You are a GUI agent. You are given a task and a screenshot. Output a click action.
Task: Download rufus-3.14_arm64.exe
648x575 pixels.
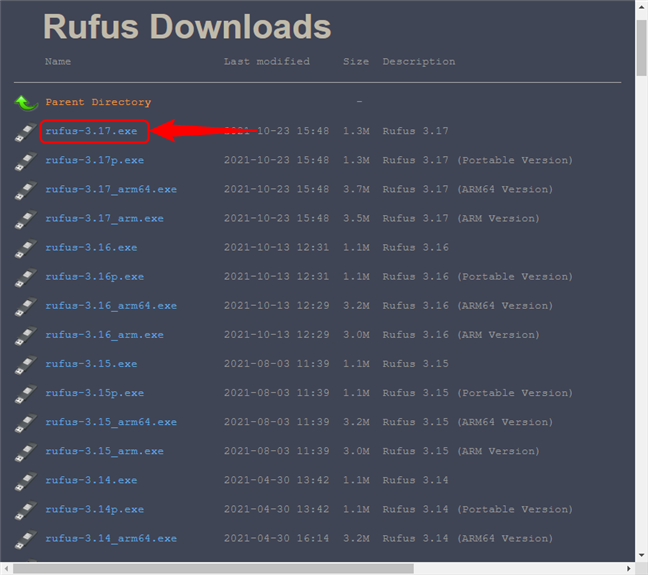[x=111, y=539]
